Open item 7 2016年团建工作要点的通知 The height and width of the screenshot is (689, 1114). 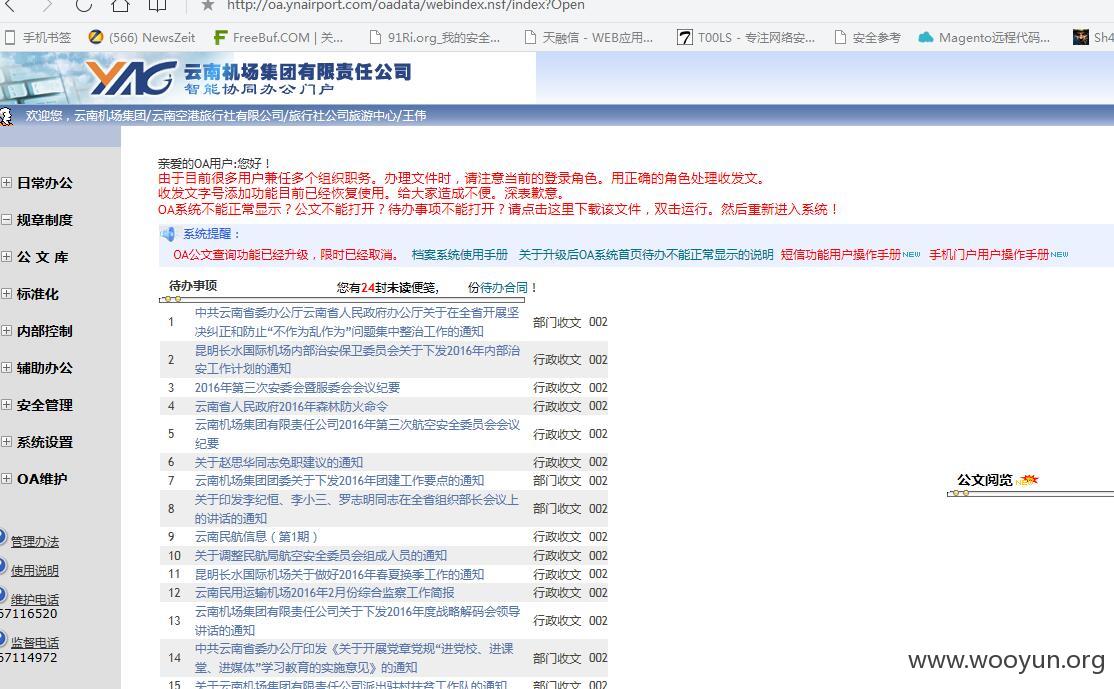pos(339,481)
